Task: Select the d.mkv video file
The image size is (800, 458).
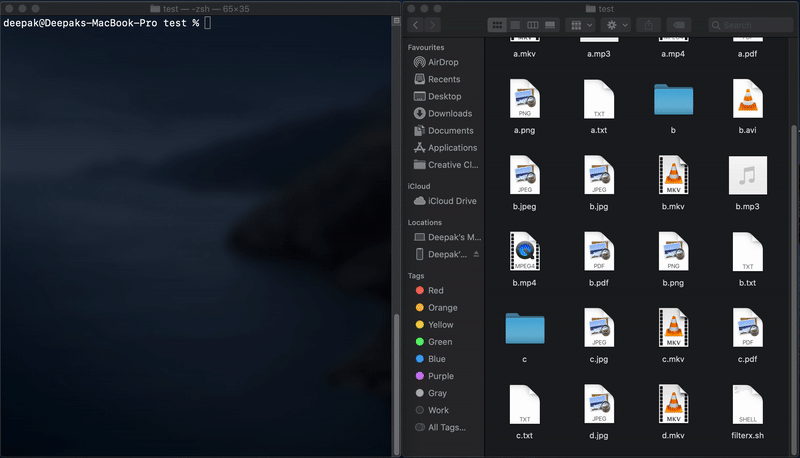Action: (x=673, y=404)
